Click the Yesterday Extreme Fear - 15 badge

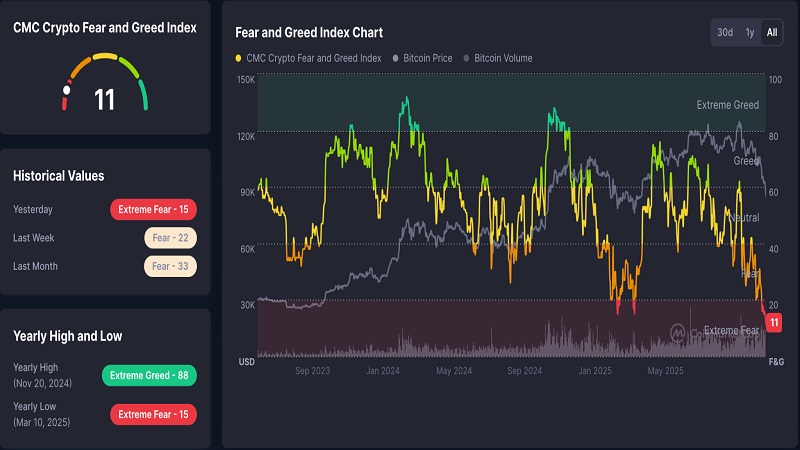tap(153, 210)
